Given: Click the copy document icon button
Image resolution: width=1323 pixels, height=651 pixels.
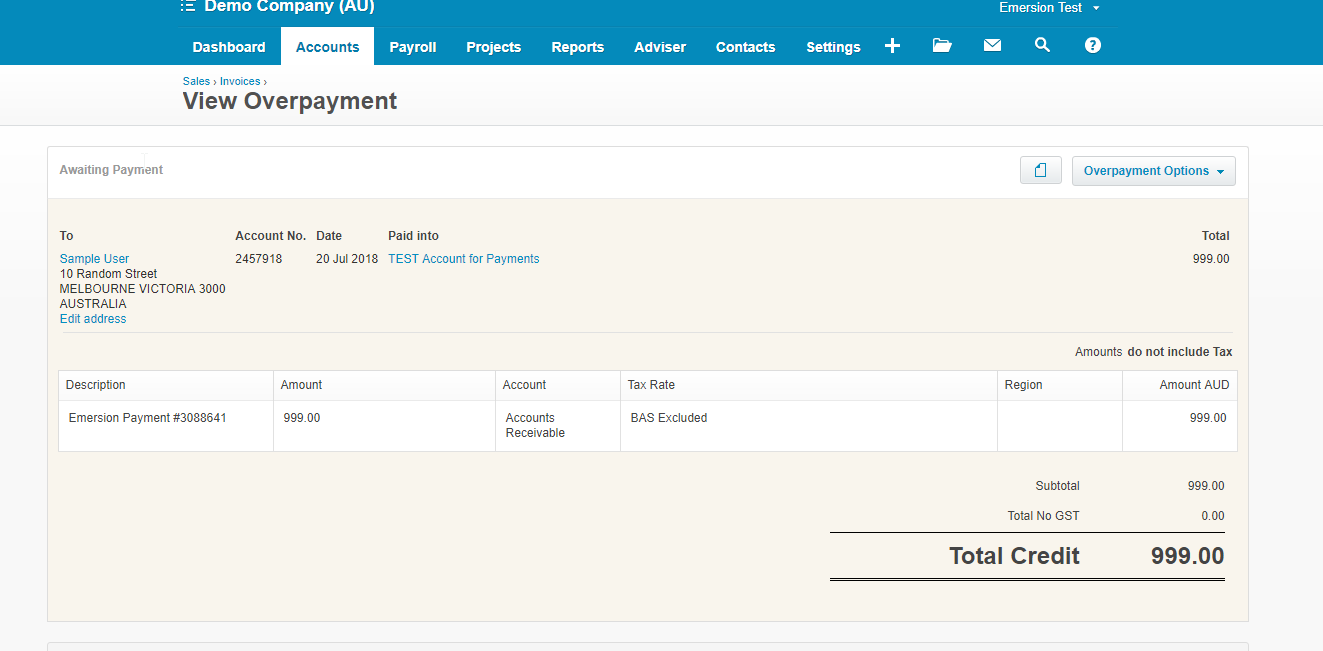Looking at the screenshot, I should (1040, 171).
